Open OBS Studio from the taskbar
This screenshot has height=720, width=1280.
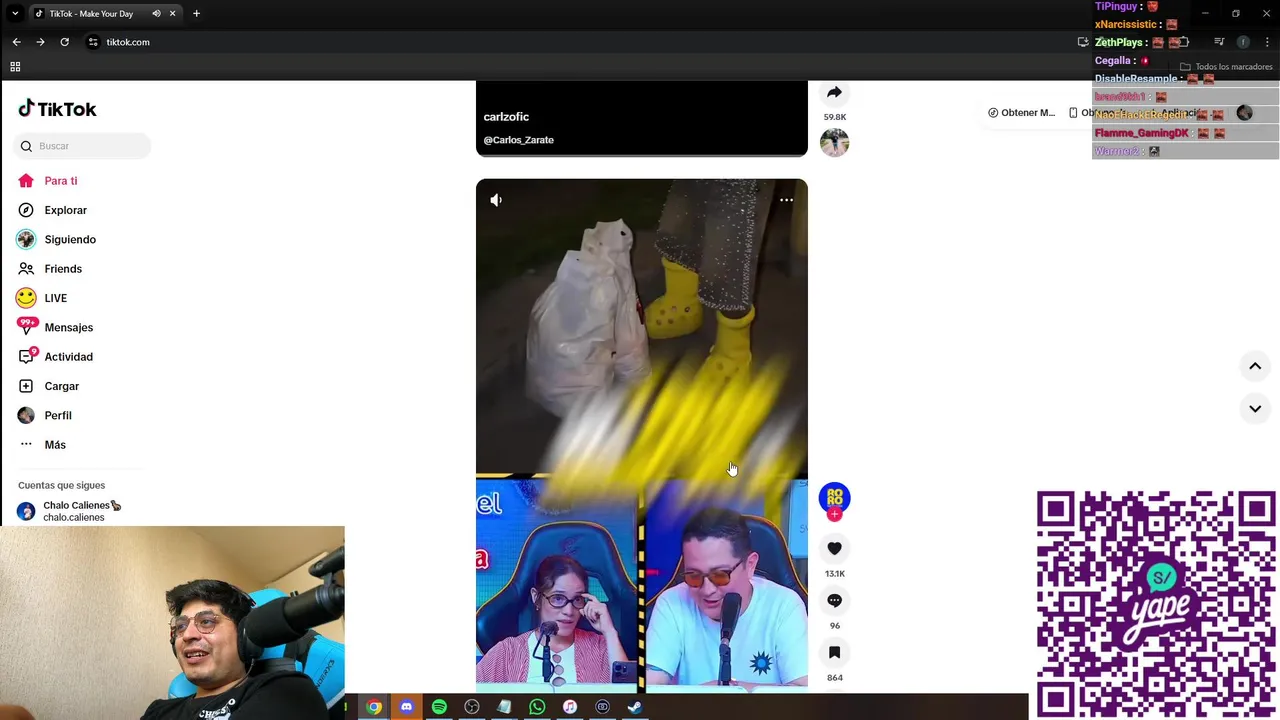pos(472,707)
